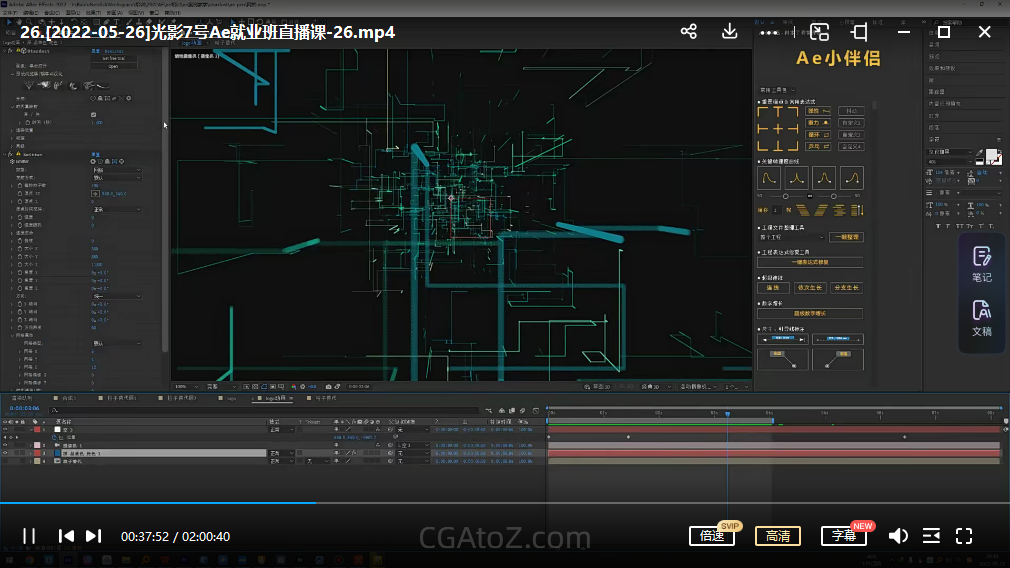Open the 高清 video quality selector
The image size is (1010, 568).
[x=777, y=536]
